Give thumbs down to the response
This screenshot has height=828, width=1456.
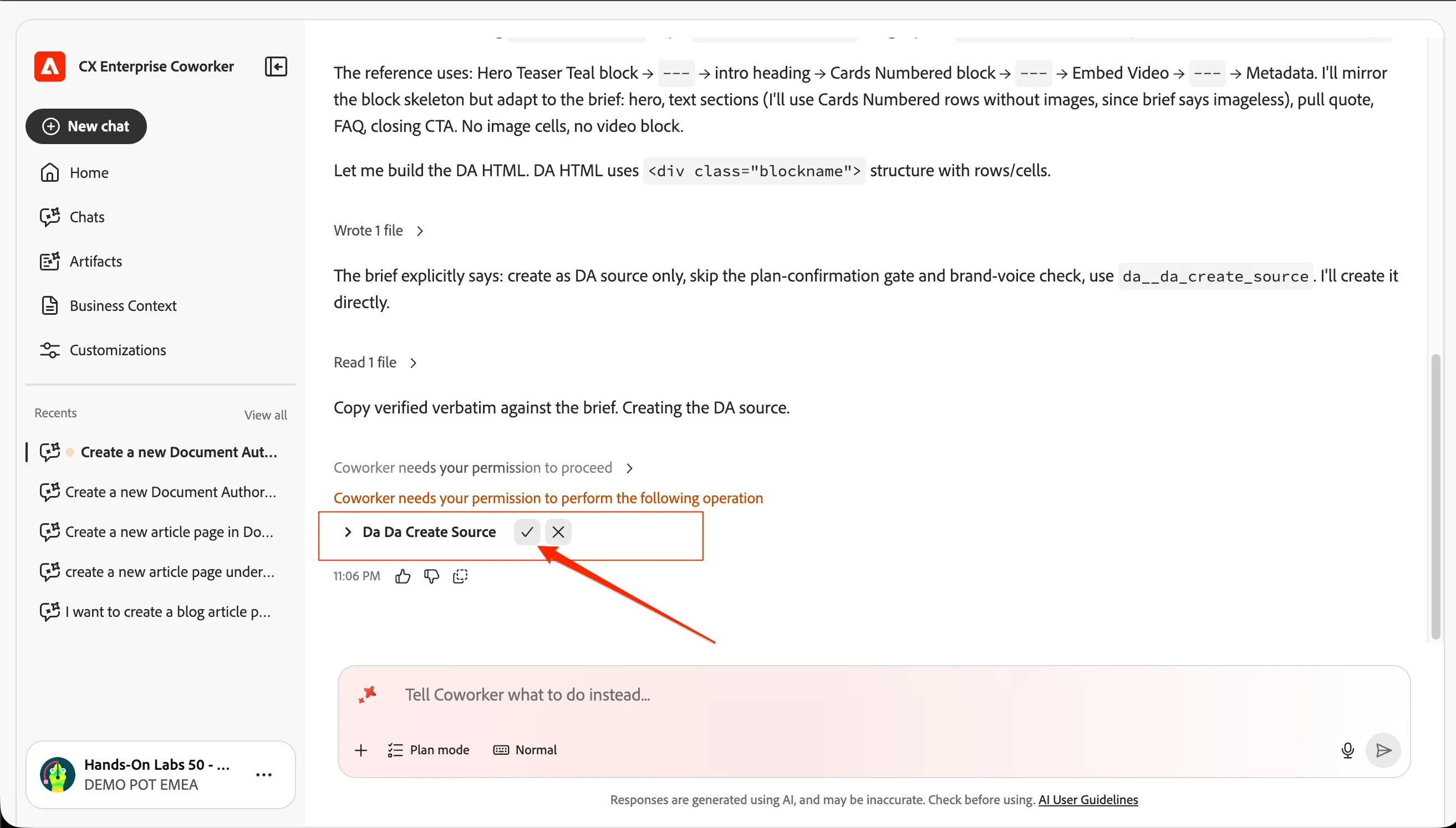(432, 576)
